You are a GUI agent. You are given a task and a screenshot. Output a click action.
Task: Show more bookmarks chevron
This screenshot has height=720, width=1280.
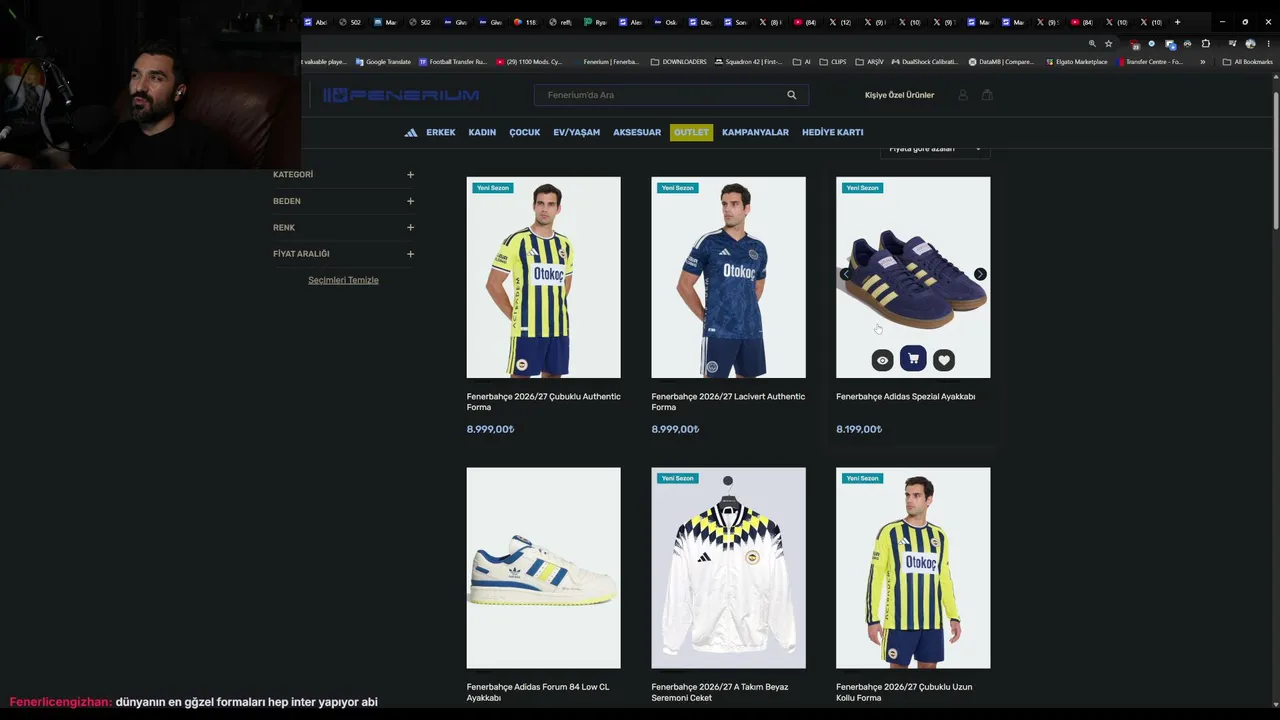tap(1202, 62)
